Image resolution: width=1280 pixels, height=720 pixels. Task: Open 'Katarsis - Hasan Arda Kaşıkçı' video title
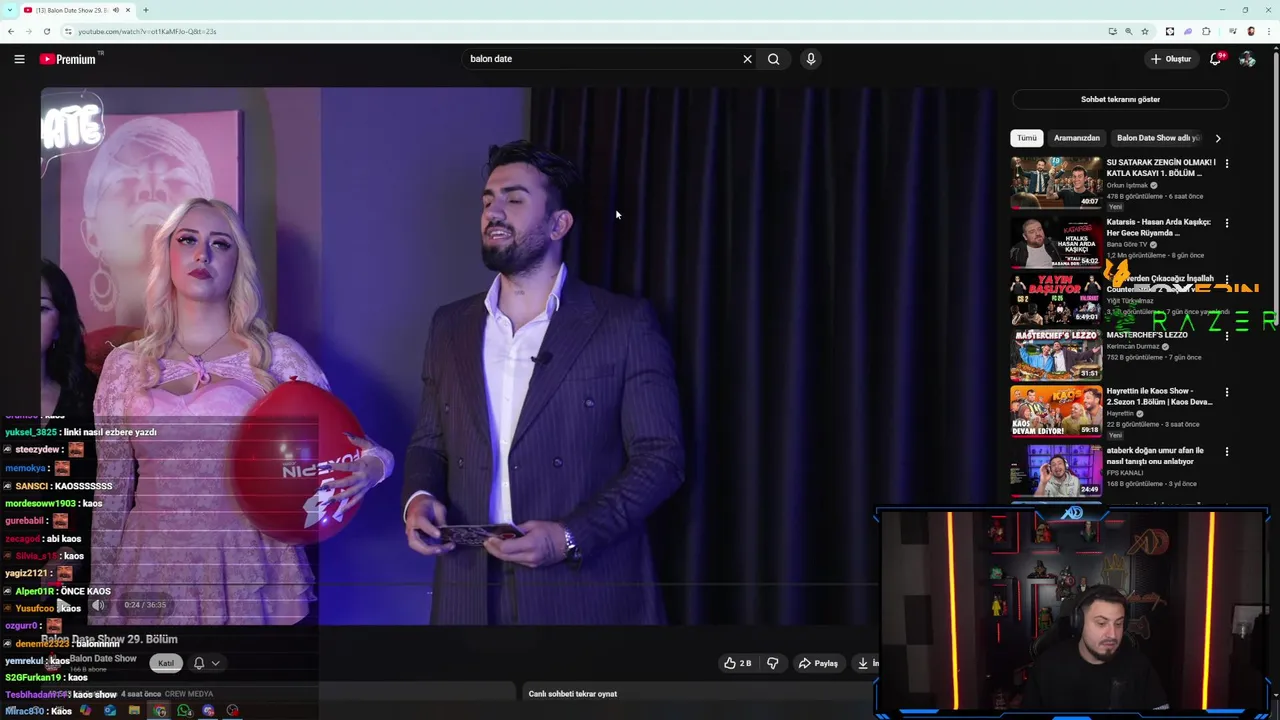click(x=1158, y=227)
